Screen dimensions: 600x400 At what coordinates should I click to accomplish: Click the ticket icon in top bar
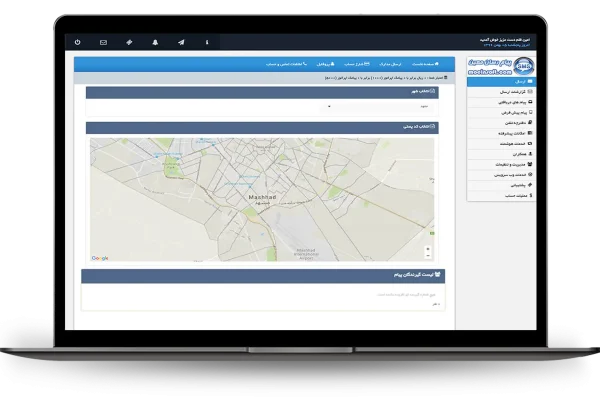coord(129,42)
